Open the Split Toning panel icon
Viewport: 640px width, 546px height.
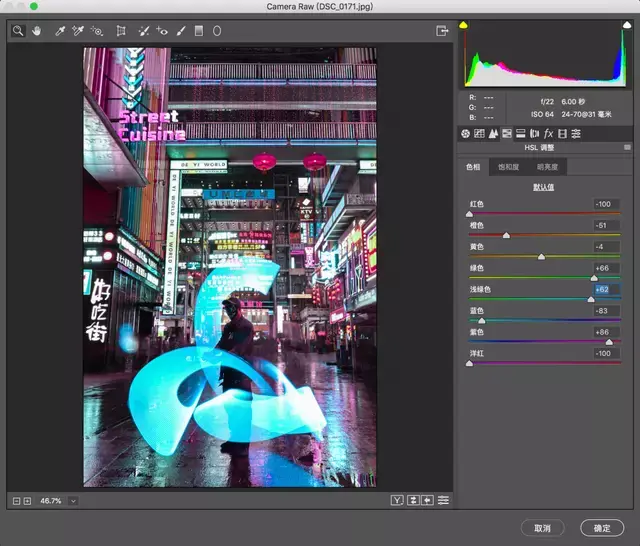point(520,133)
